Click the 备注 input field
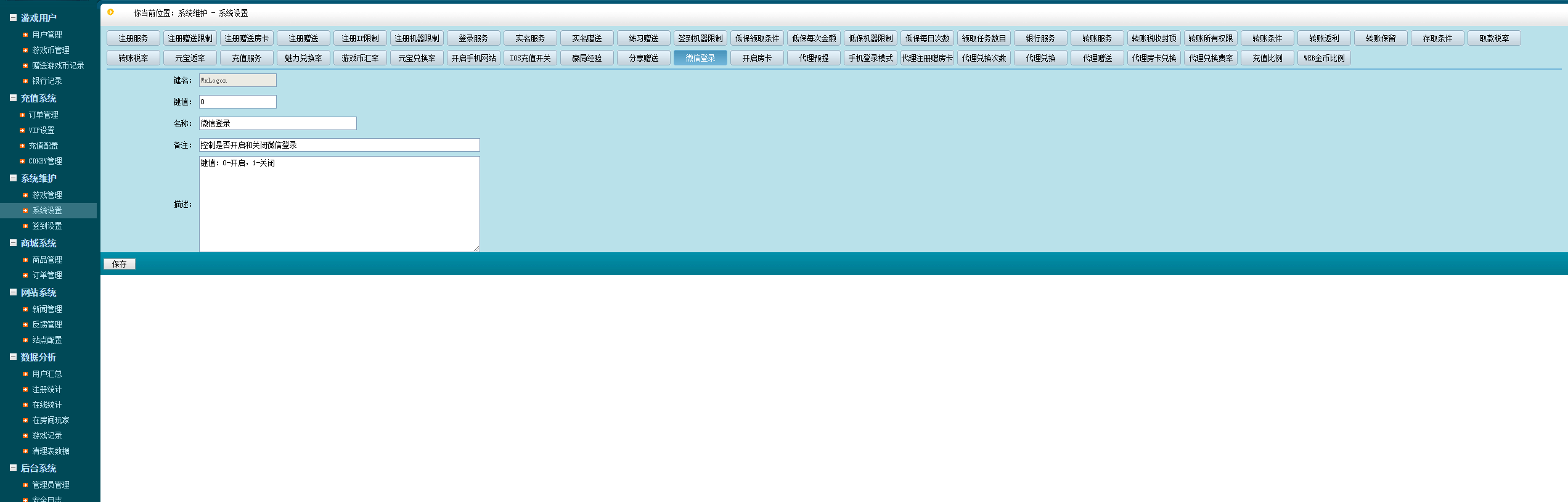Viewport: 1568px width, 502px height. (340, 145)
